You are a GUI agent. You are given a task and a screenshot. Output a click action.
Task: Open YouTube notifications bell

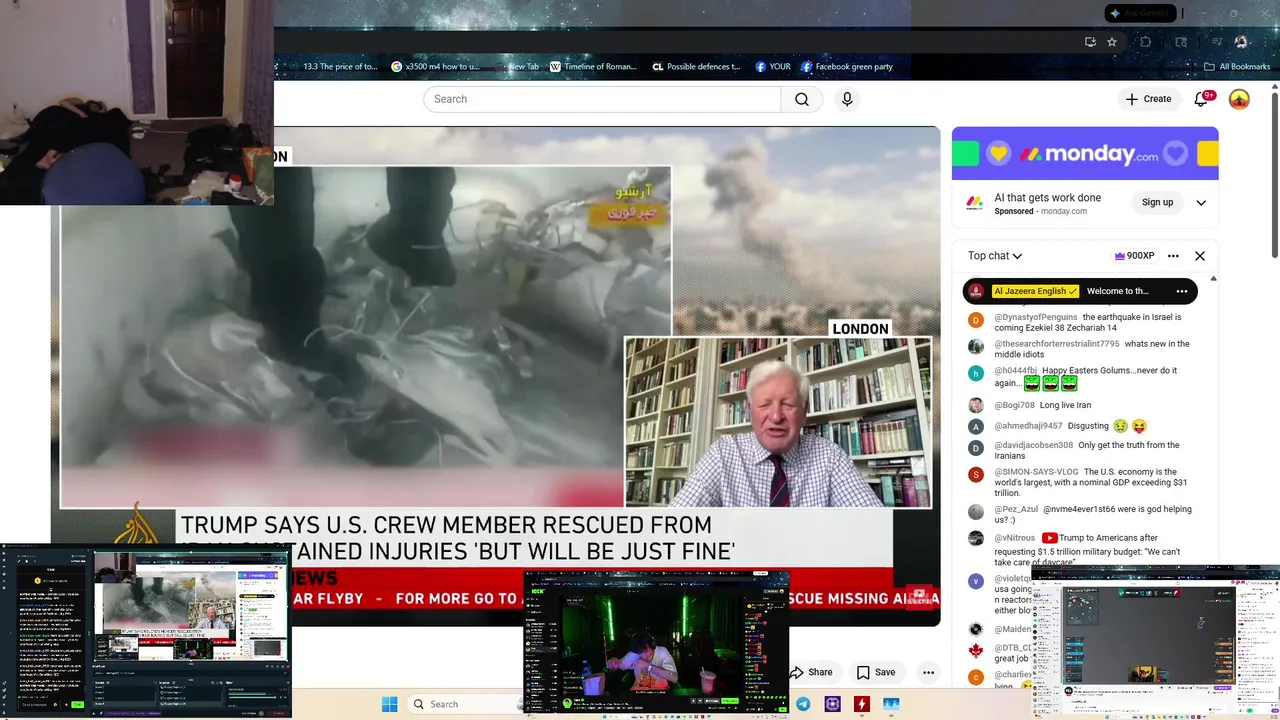point(1202,99)
